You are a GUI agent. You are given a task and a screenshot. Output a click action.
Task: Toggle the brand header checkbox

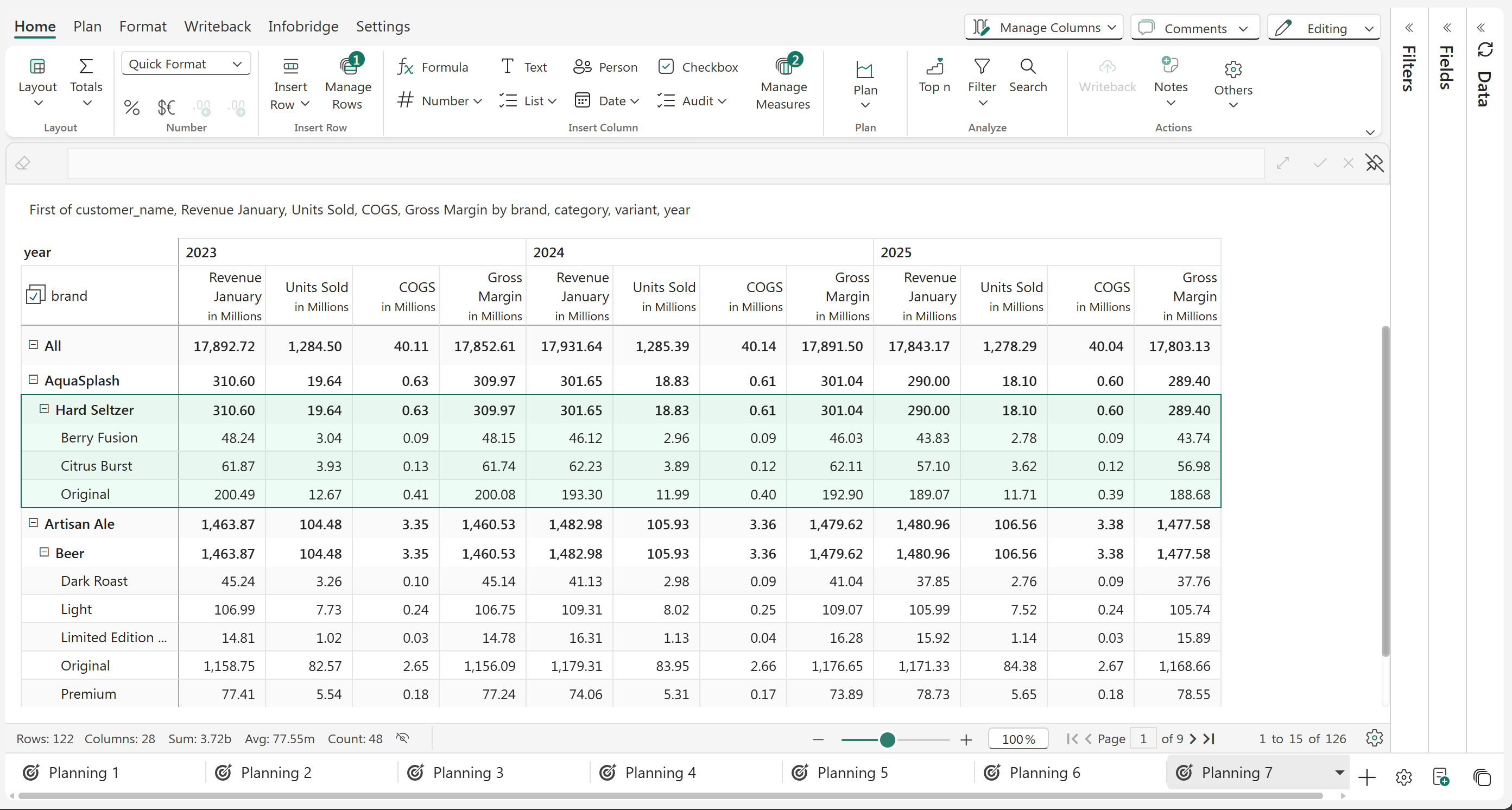35,295
